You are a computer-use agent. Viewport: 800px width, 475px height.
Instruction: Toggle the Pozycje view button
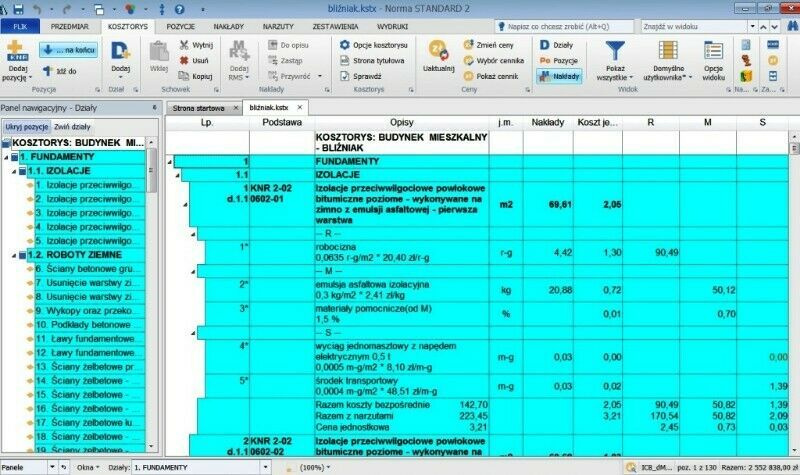coord(558,61)
